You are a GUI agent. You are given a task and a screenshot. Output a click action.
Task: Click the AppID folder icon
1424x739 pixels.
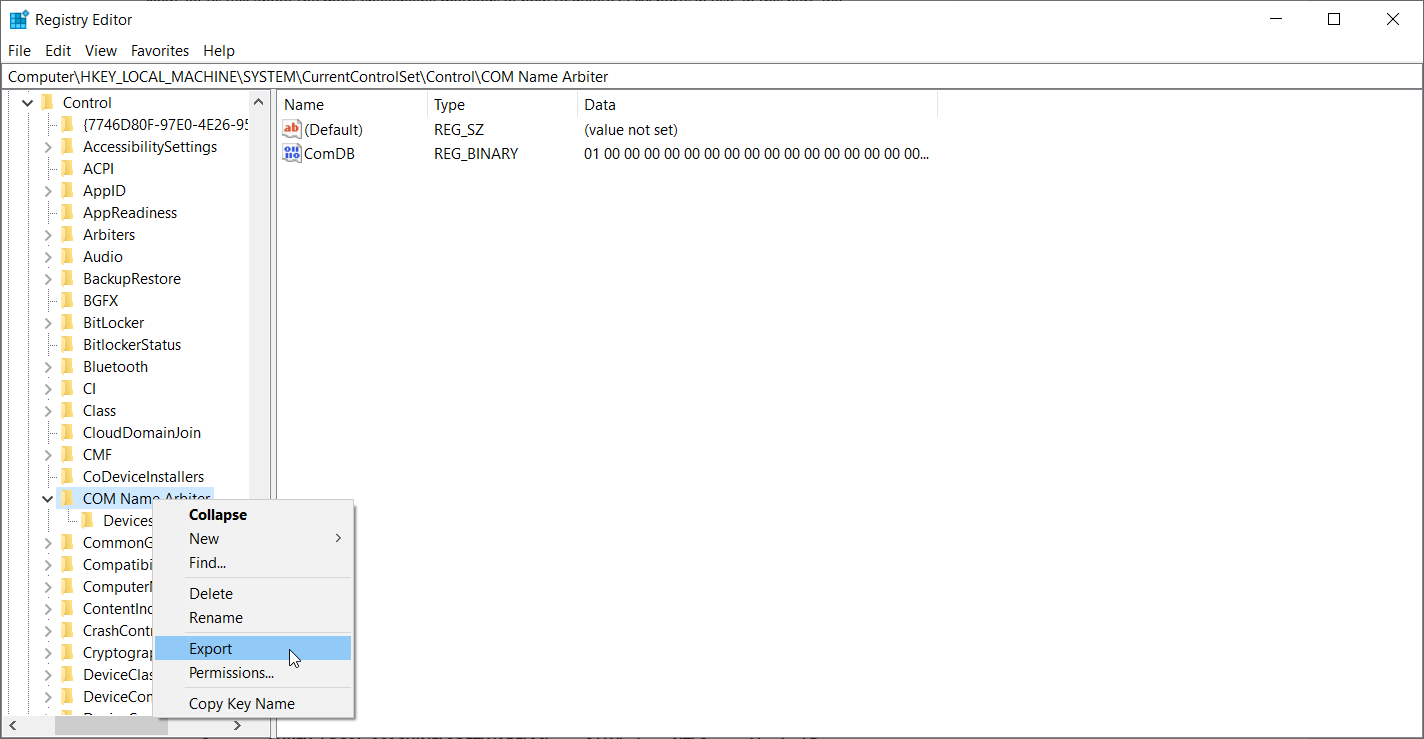coord(68,190)
